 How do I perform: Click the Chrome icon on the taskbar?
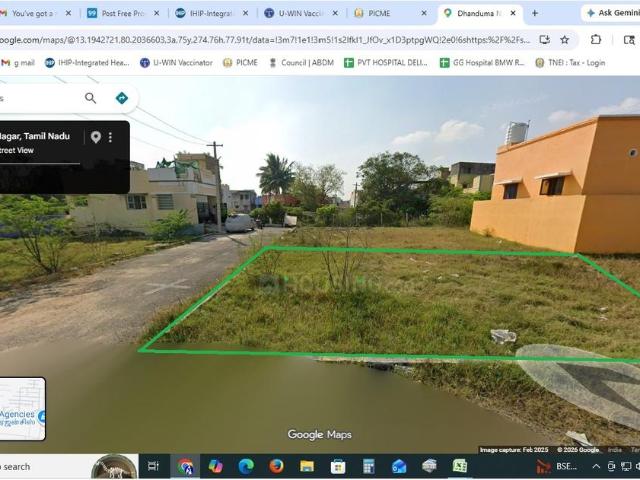pyautogui.click(x=185, y=466)
